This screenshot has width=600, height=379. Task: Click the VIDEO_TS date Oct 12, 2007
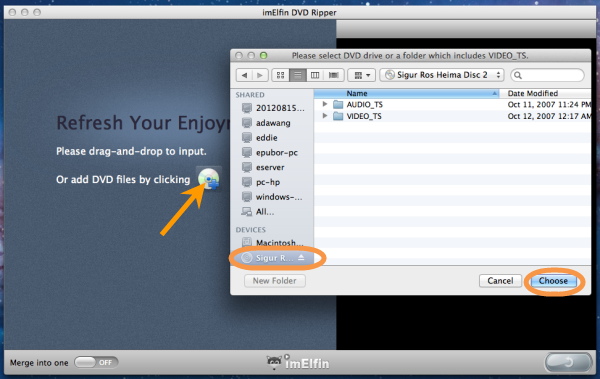pos(549,116)
